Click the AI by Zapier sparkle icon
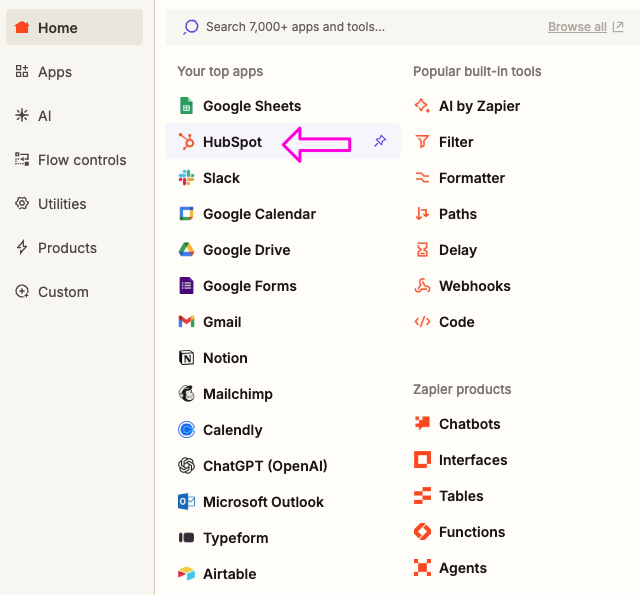Image resolution: width=640 pixels, height=595 pixels. pyautogui.click(x=422, y=106)
